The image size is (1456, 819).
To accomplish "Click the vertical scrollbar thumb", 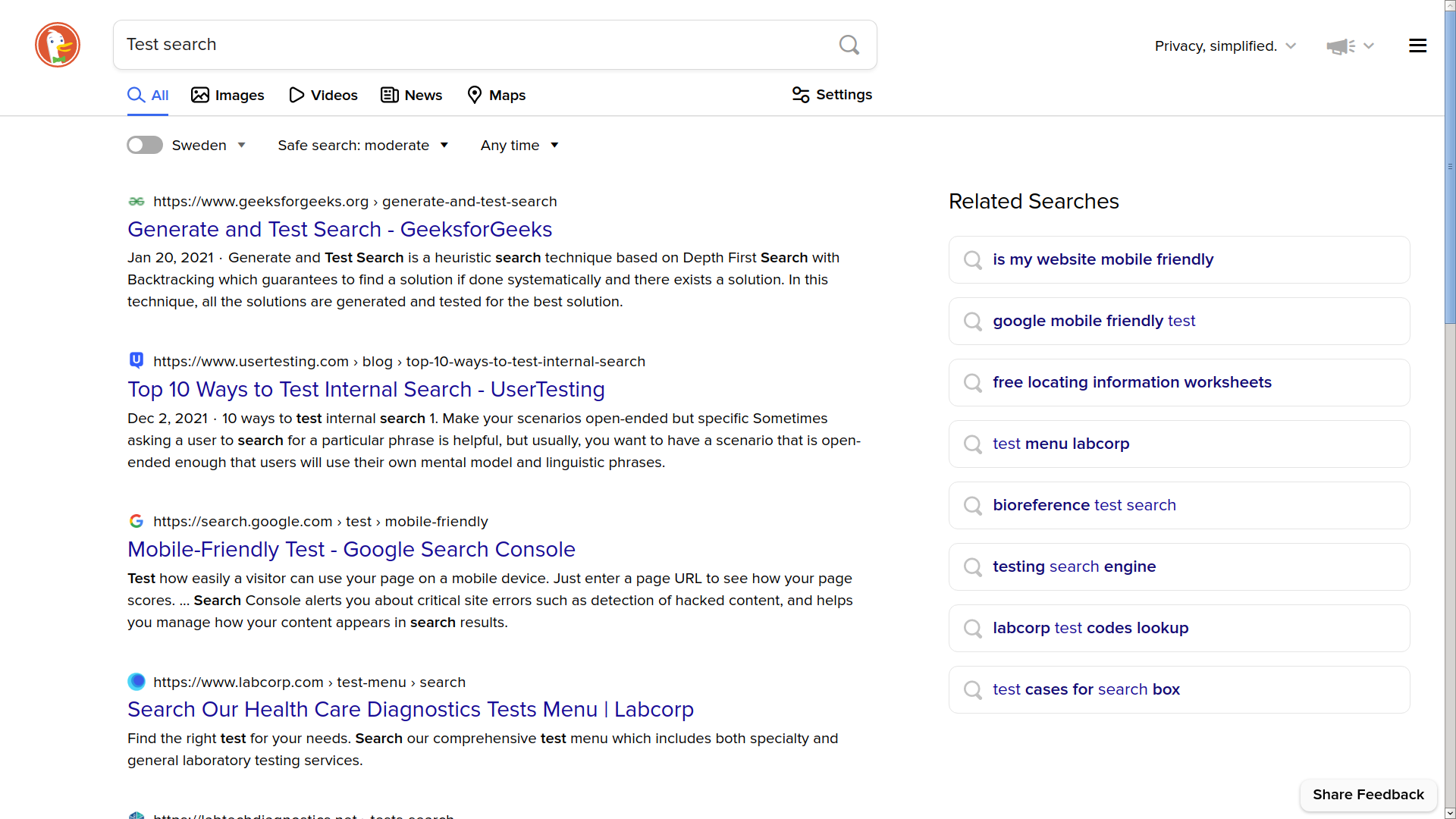I will (x=1450, y=167).
